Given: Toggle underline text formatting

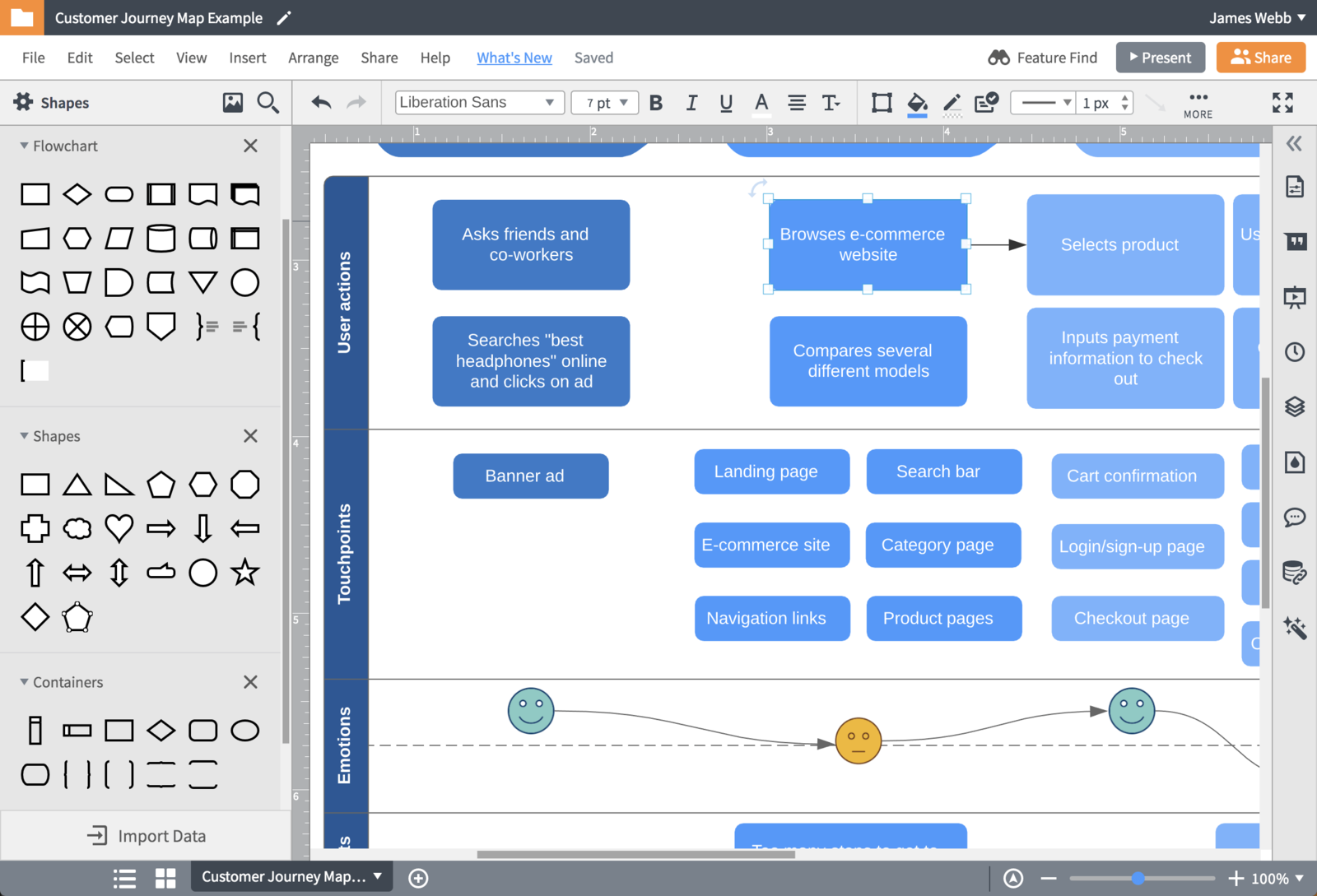Looking at the screenshot, I should 726,103.
